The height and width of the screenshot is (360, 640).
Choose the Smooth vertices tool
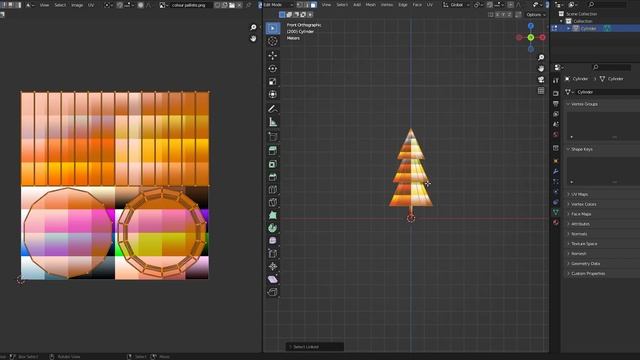[273, 241]
